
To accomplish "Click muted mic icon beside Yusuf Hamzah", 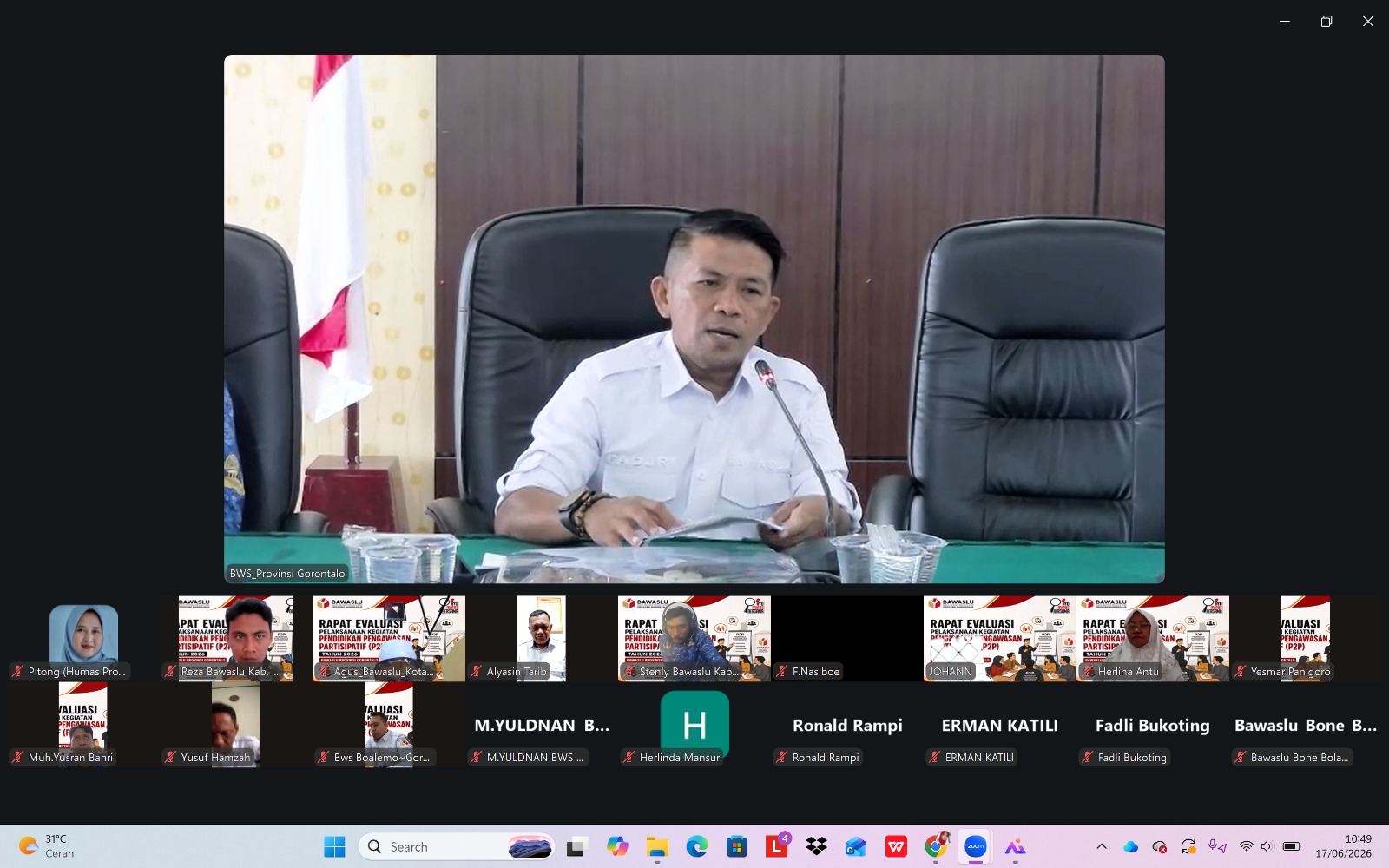I will coord(170,757).
